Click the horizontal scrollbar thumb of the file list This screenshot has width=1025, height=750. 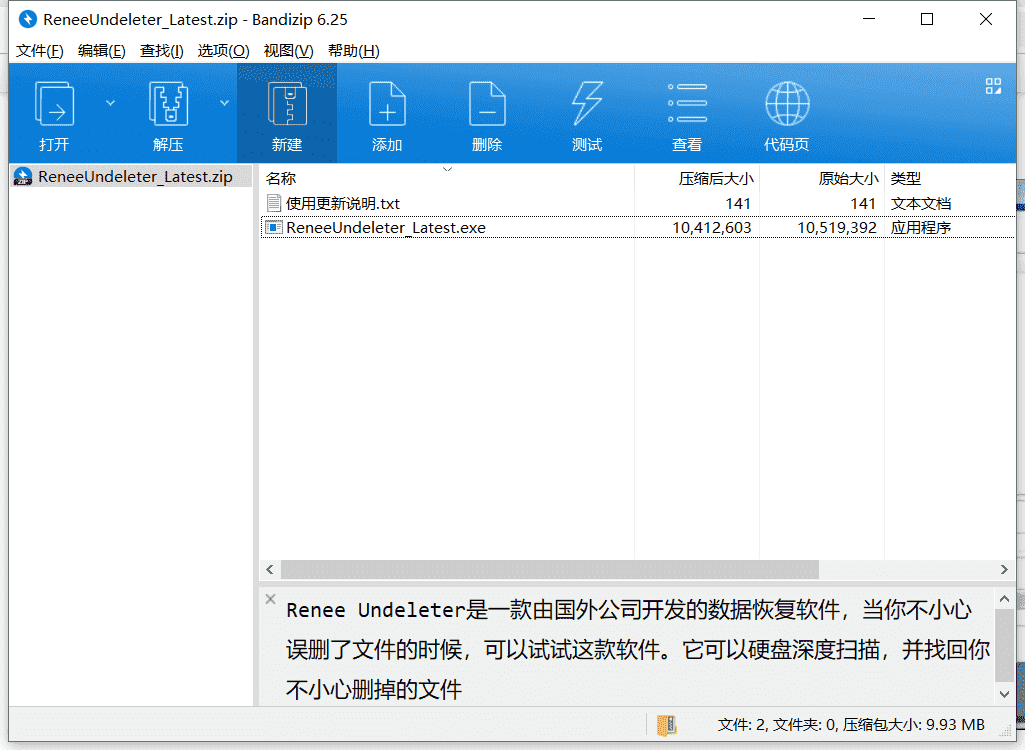(550, 570)
